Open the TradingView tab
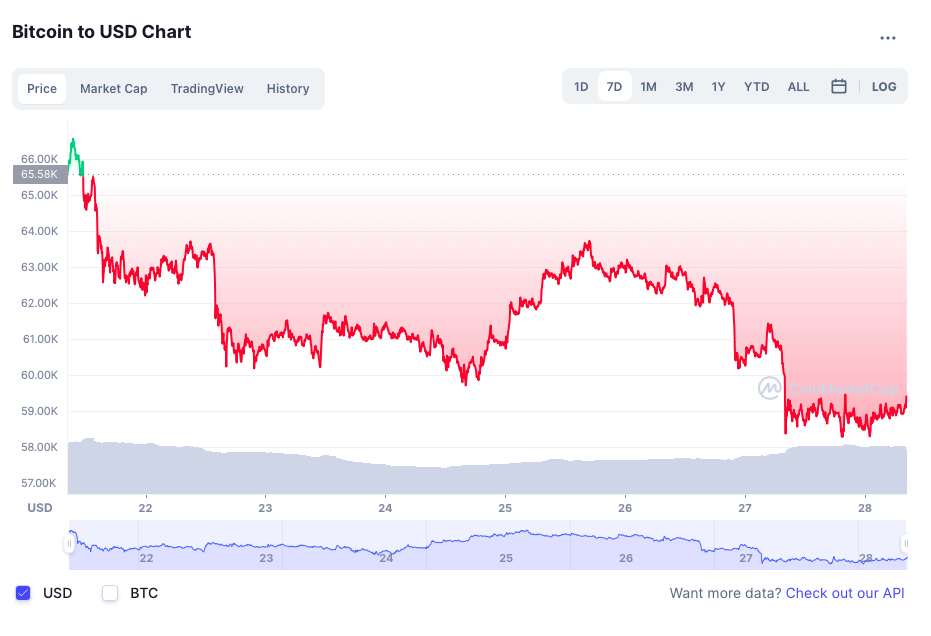Screen dimensions: 931x636 pyautogui.click(x=207, y=88)
